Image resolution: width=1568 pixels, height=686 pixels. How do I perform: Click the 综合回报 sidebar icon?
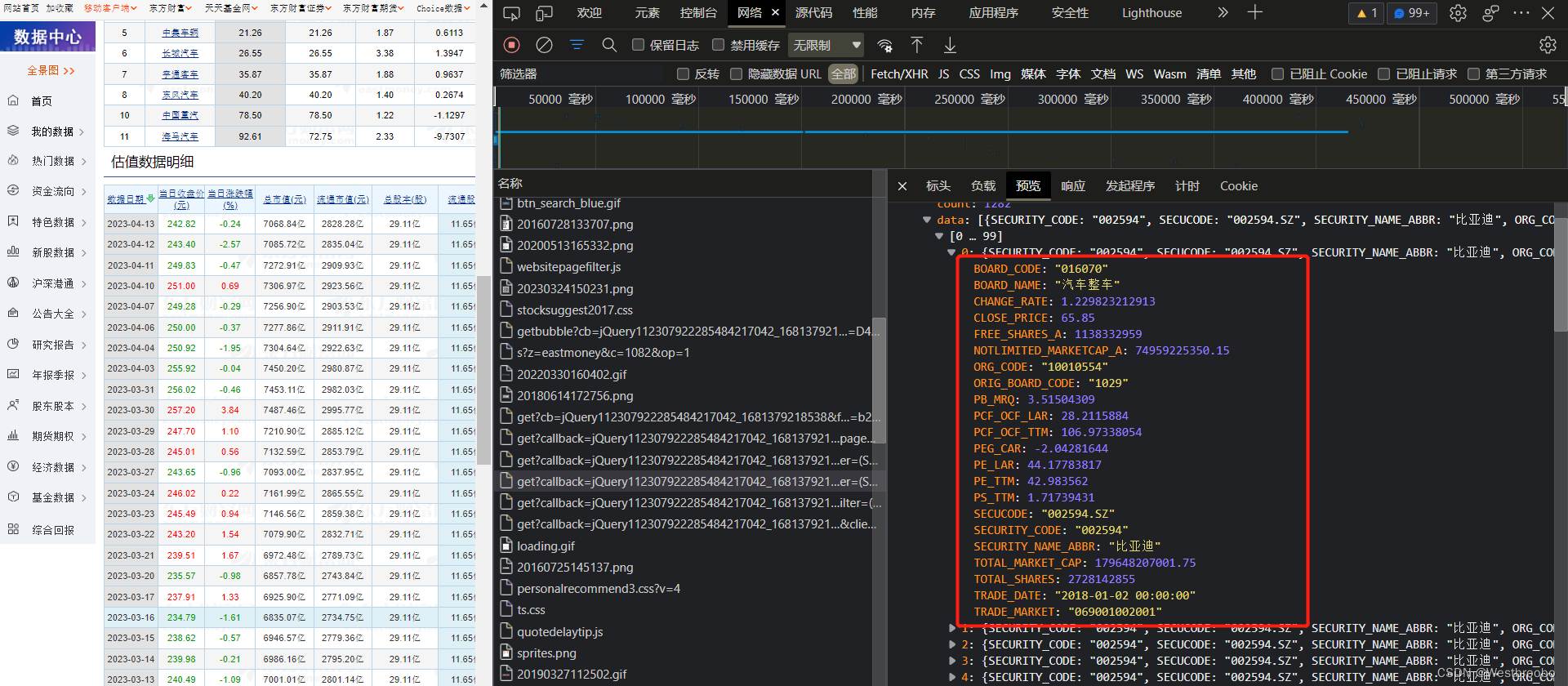coord(13,529)
